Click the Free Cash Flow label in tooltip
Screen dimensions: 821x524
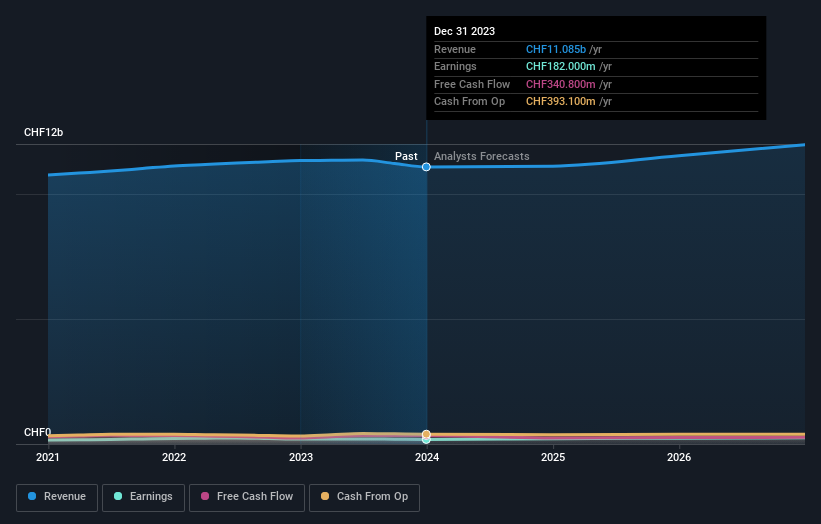(x=472, y=84)
